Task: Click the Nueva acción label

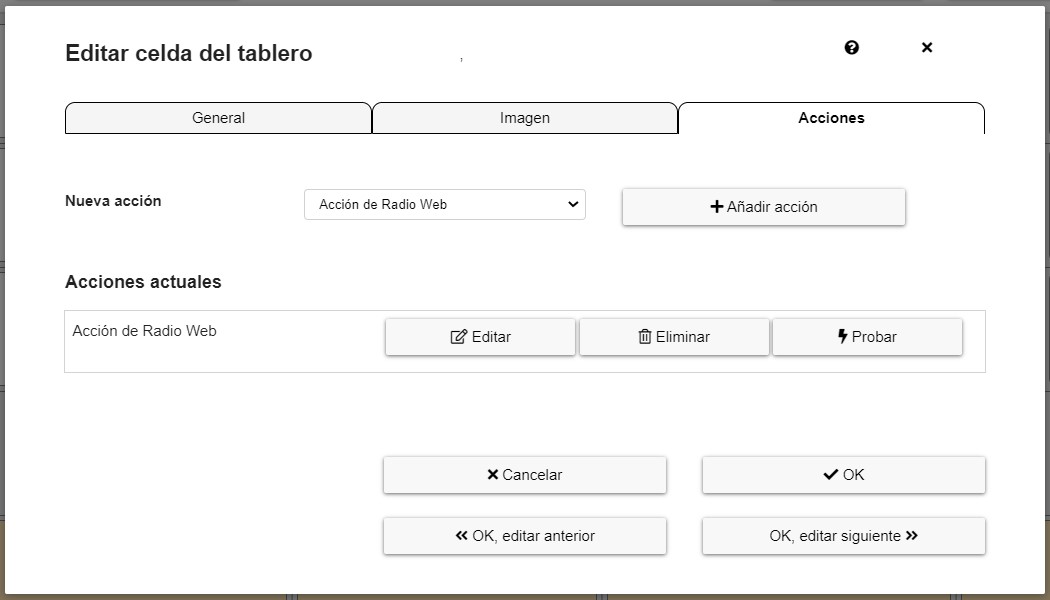Action: click(113, 201)
